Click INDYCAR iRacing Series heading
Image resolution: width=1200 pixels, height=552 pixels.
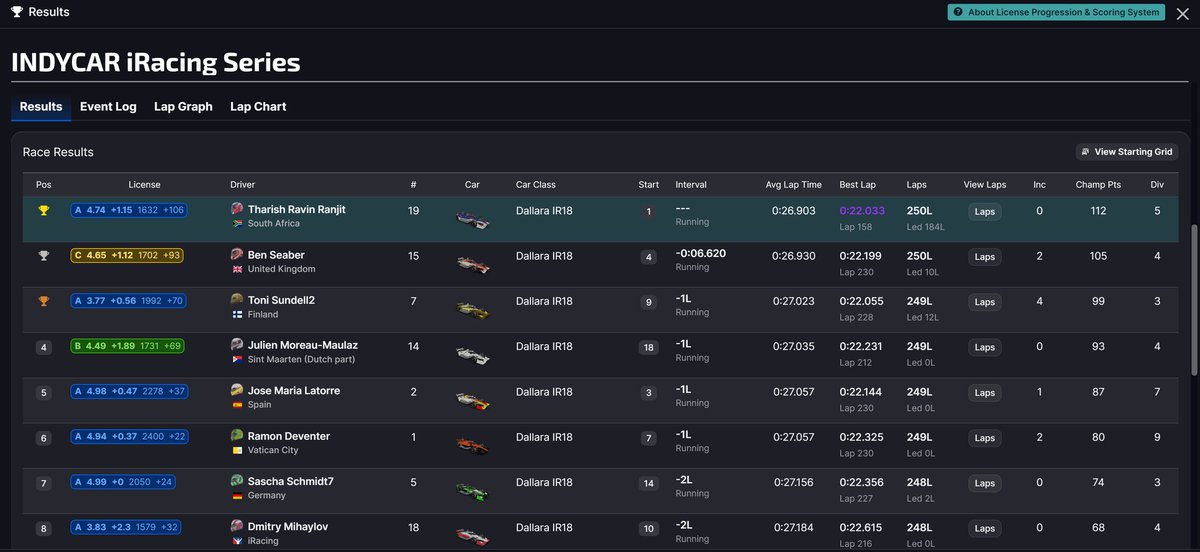[155, 62]
